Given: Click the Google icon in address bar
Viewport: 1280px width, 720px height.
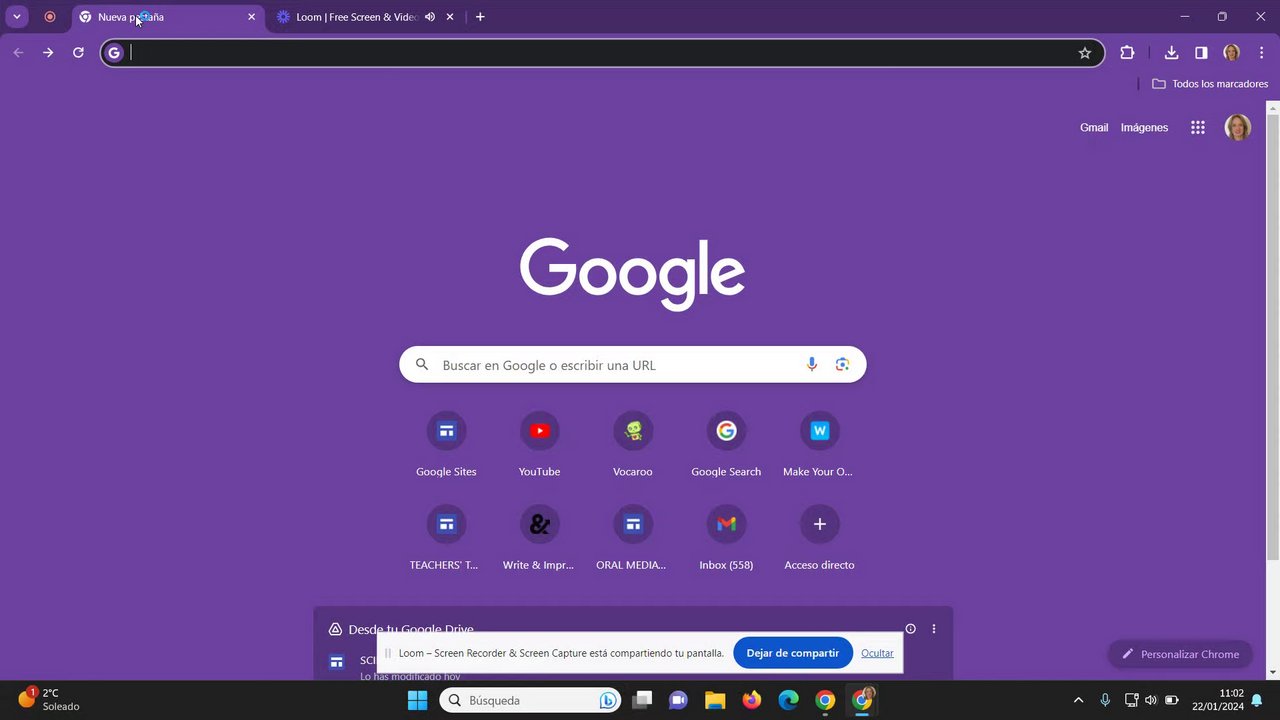Looking at the screenshot, I should tap(115, 53).
